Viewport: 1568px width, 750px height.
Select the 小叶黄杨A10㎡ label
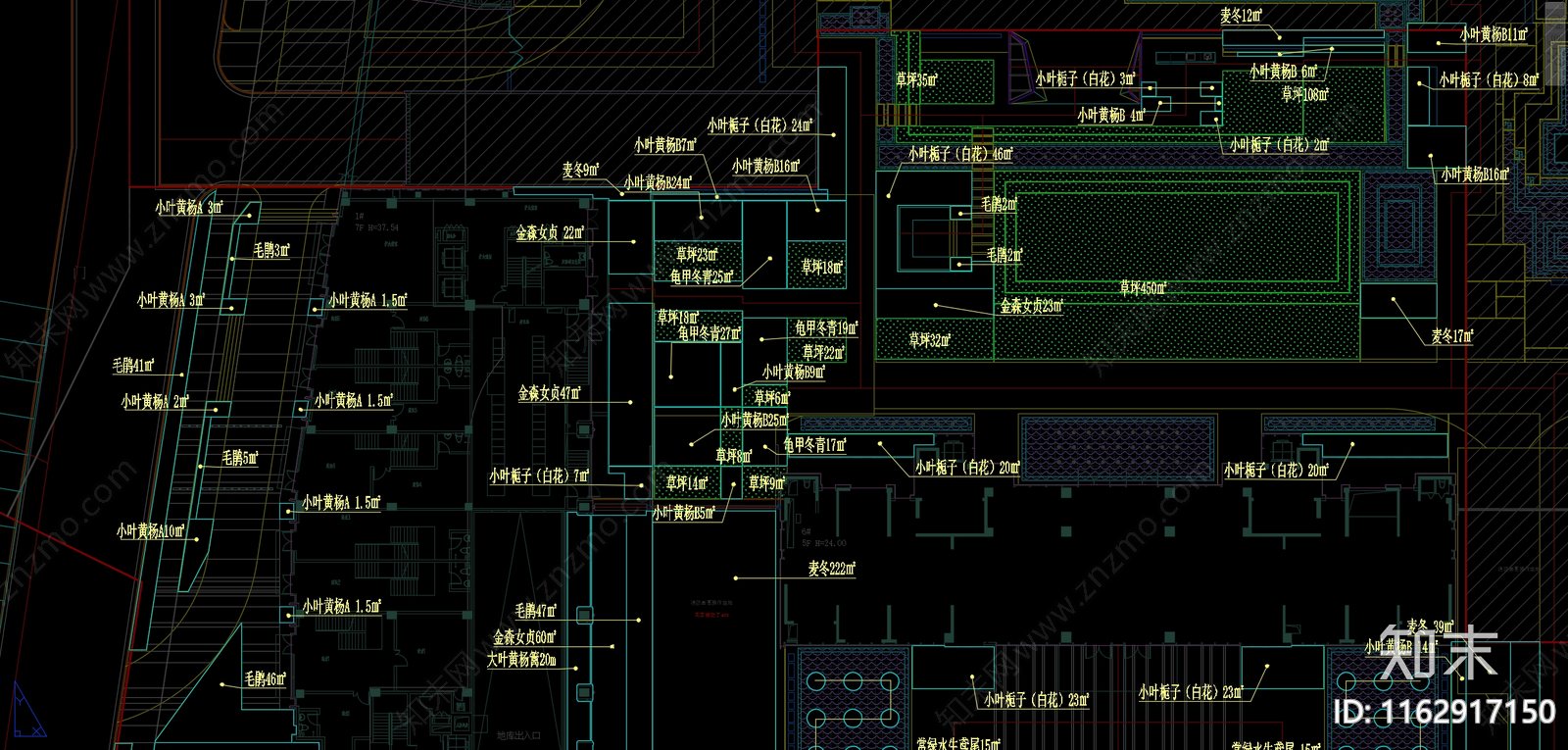point(151,531)
